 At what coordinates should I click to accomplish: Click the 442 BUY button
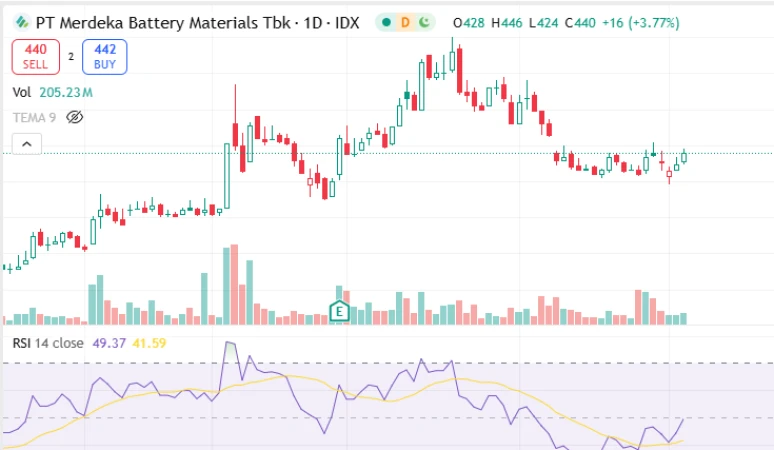[x=105, y=56]
